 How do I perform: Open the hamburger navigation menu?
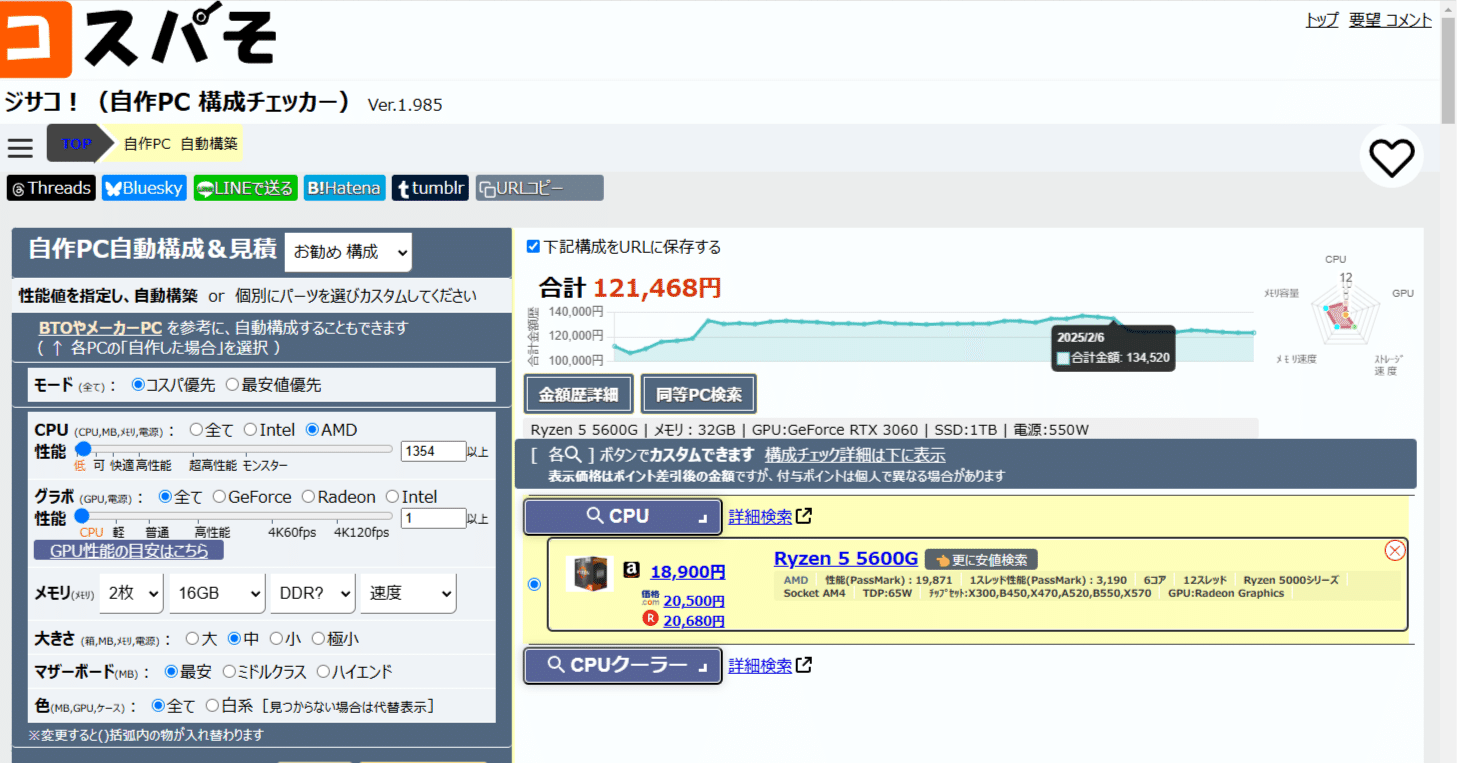pos(20,147)
